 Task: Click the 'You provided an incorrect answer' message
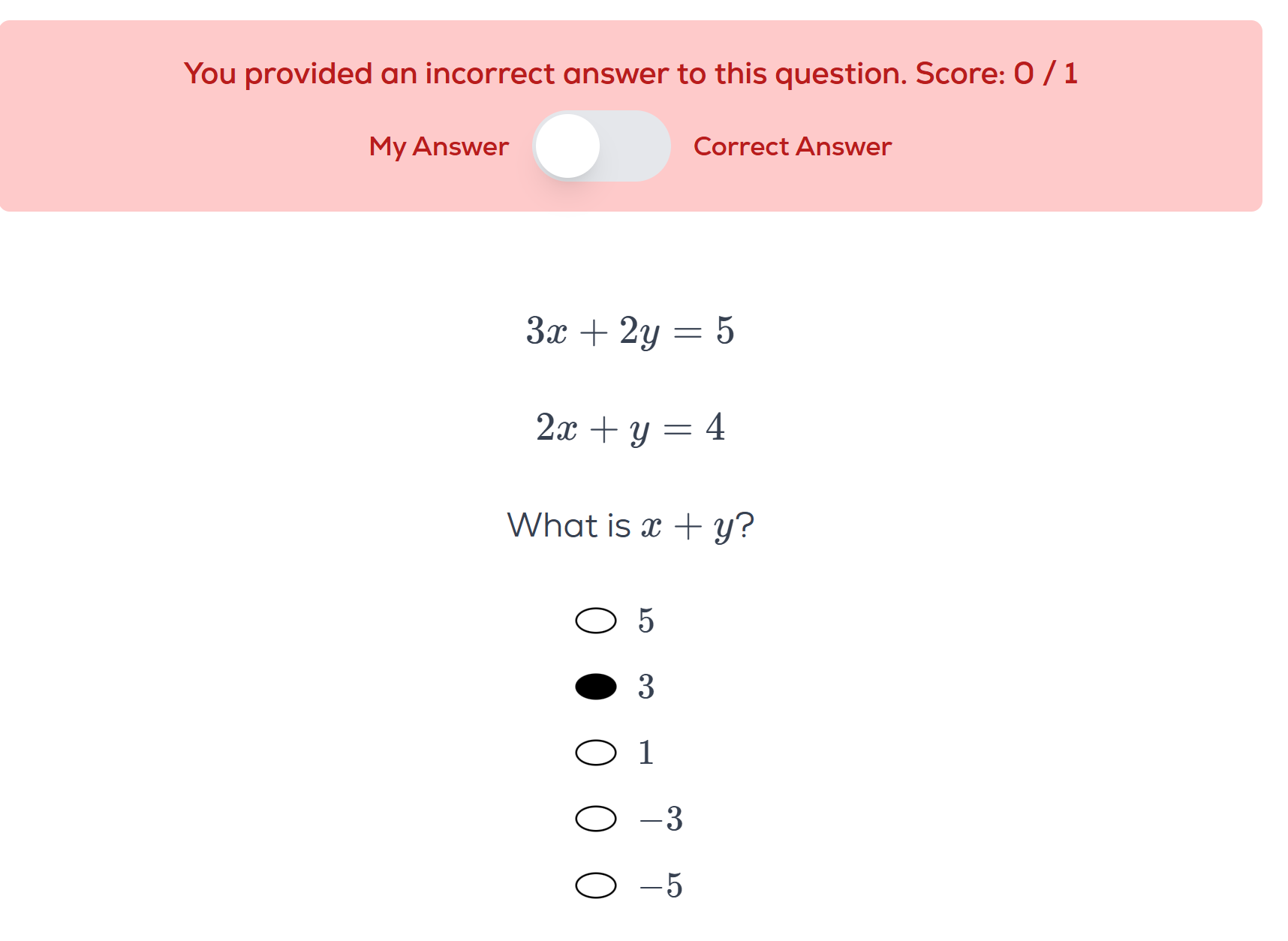tap(546, 74)
